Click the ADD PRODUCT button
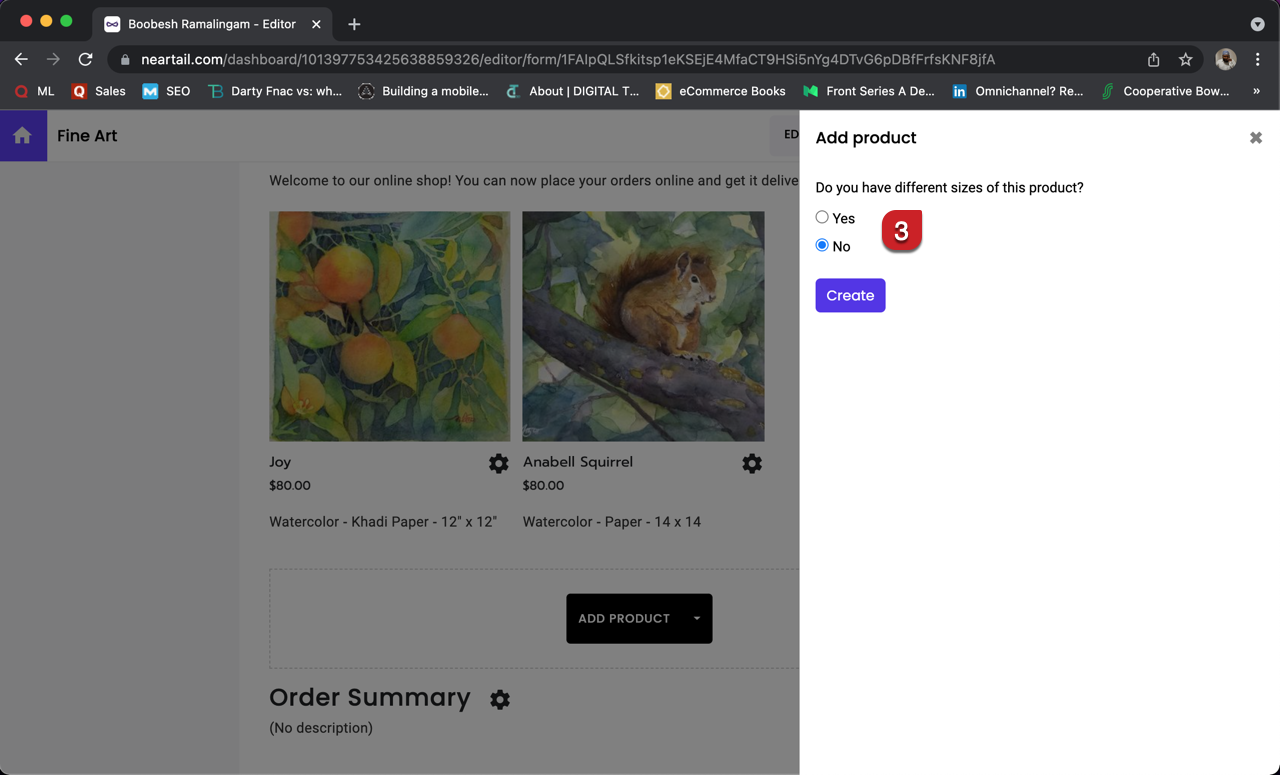The height and width of the screenshot is (775, 1280). [624, 618]
